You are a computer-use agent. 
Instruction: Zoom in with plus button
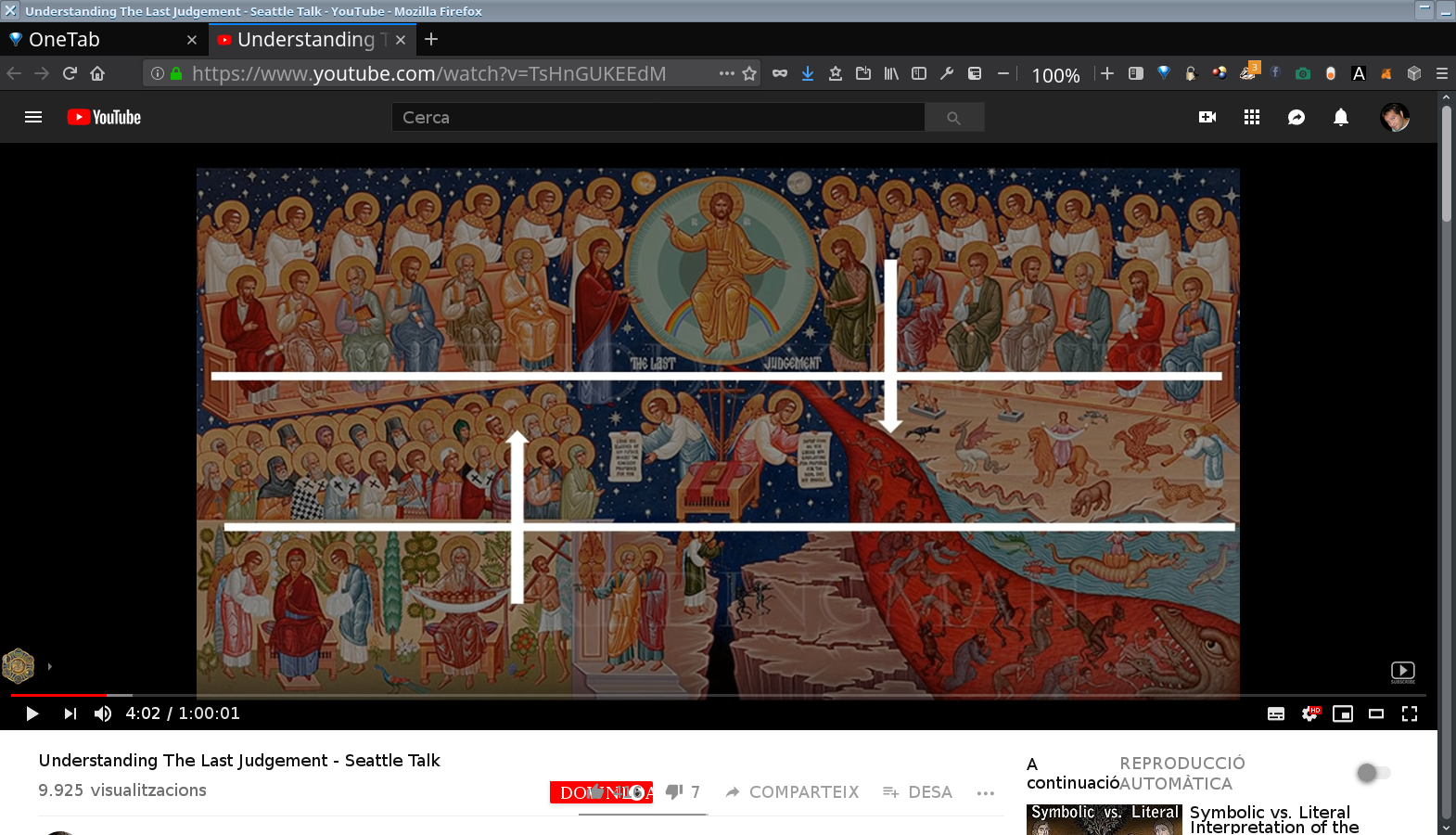1107,73
